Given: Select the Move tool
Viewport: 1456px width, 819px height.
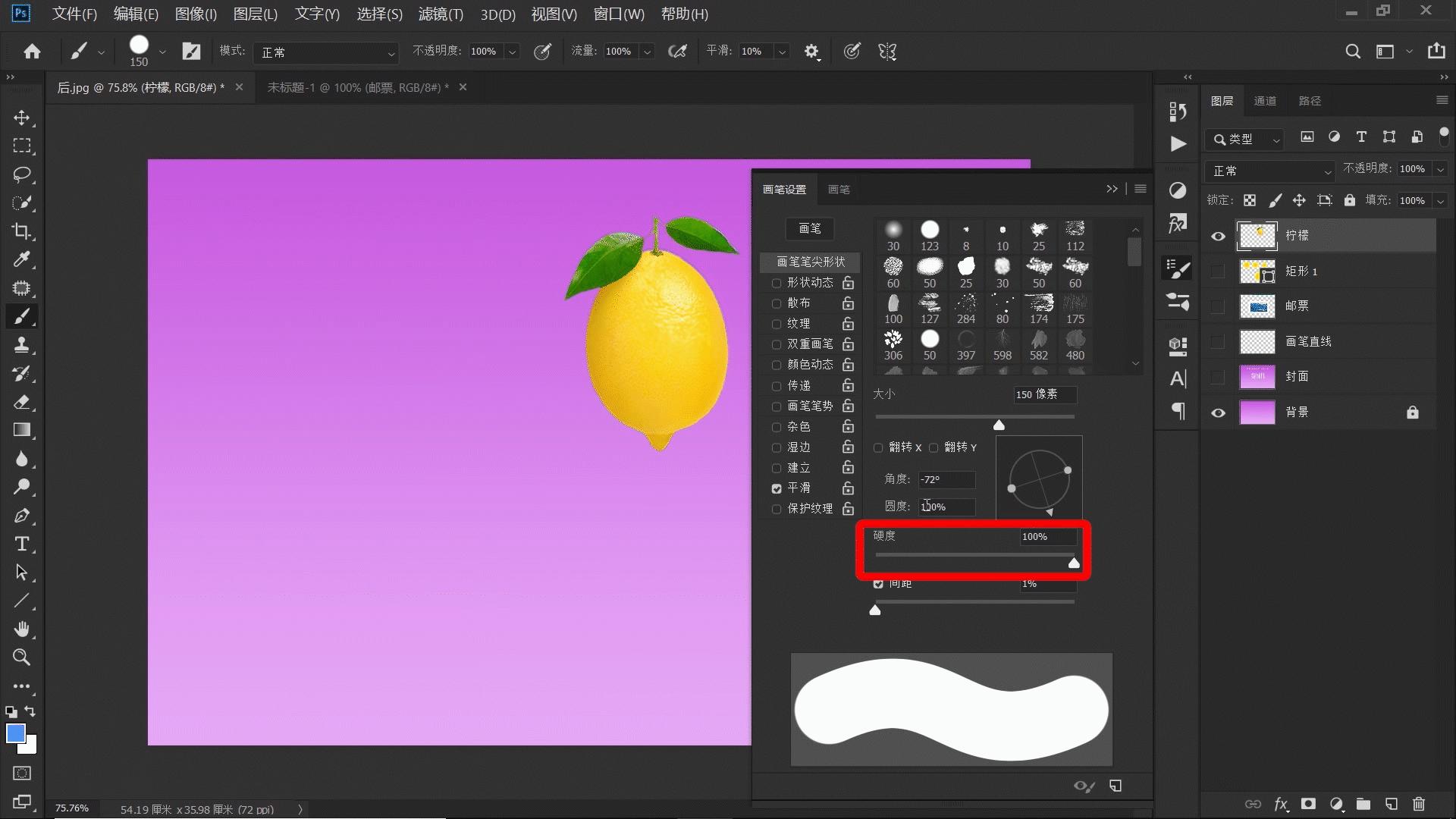Looking at the screenshot, I should click(21, 118).
